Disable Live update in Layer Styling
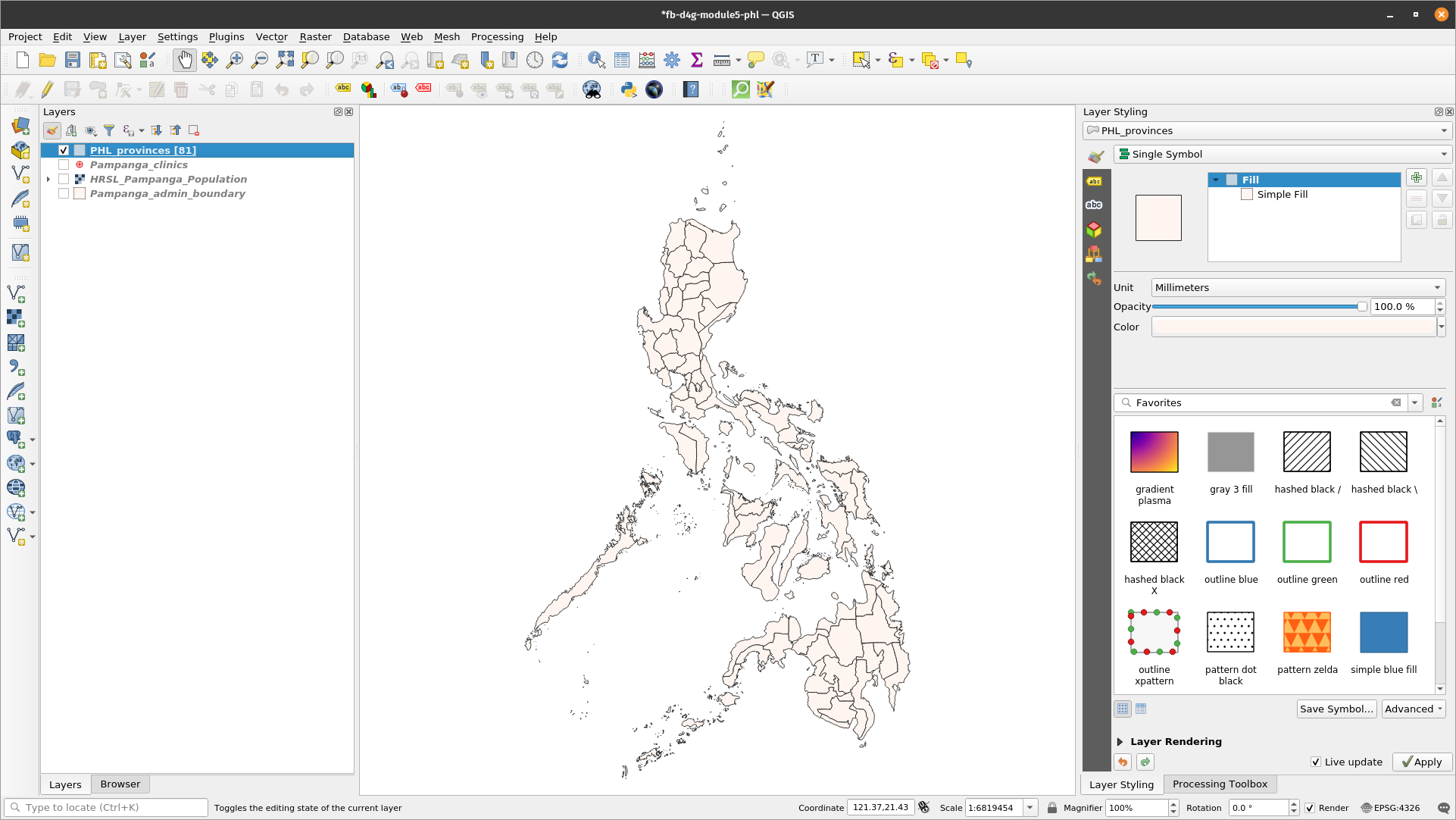The width and height of the screenshot is (1456, 820). pos(1317,762)
